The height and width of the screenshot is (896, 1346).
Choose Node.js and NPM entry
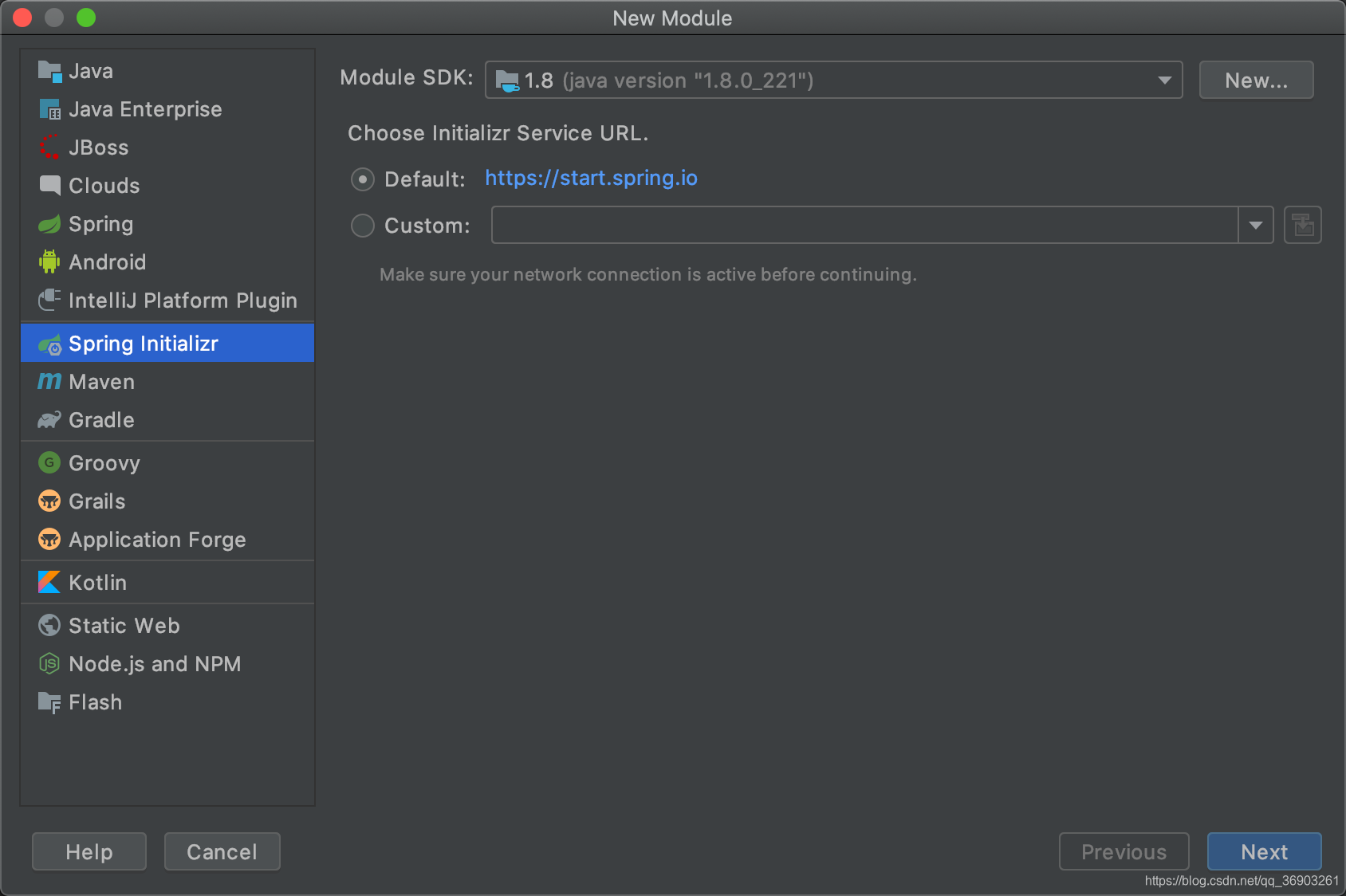pyautogui.click(x=167, y=664)
